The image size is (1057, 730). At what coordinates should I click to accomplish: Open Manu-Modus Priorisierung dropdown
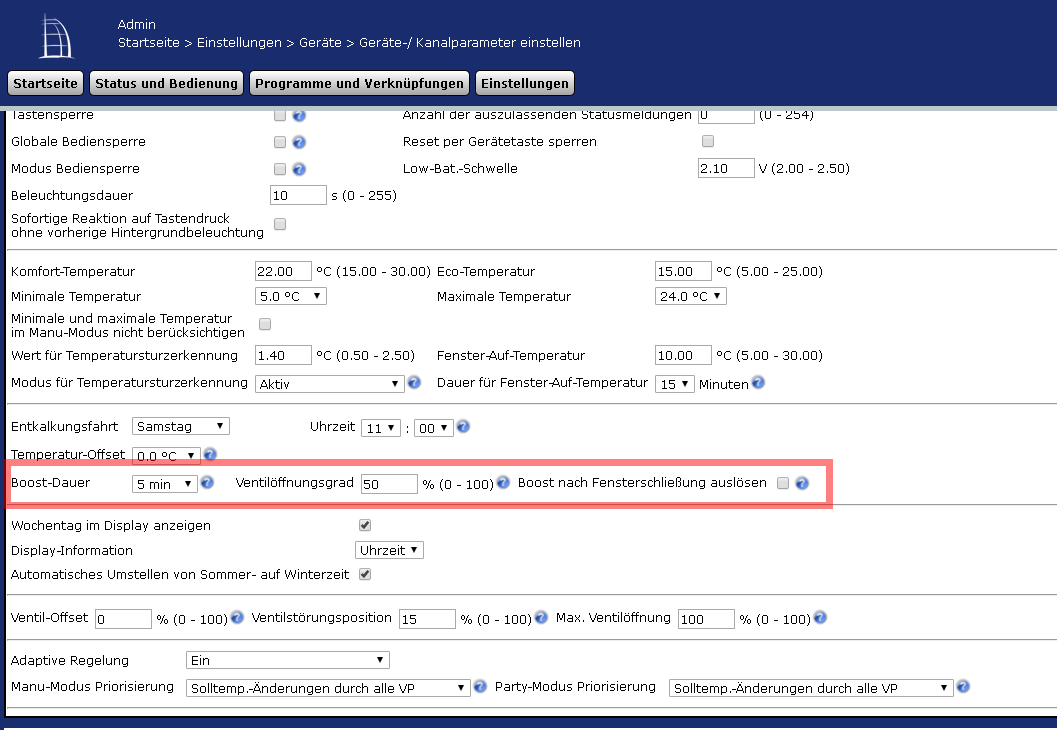328,688
